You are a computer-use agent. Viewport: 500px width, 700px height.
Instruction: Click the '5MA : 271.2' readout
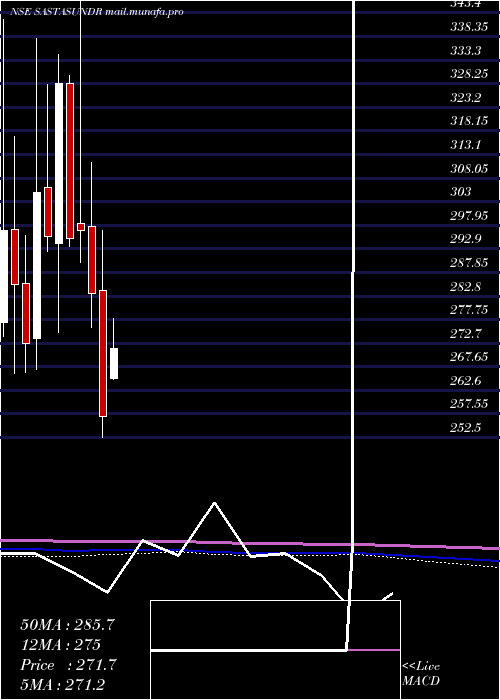pyautogui.click(x=64, y=685)
